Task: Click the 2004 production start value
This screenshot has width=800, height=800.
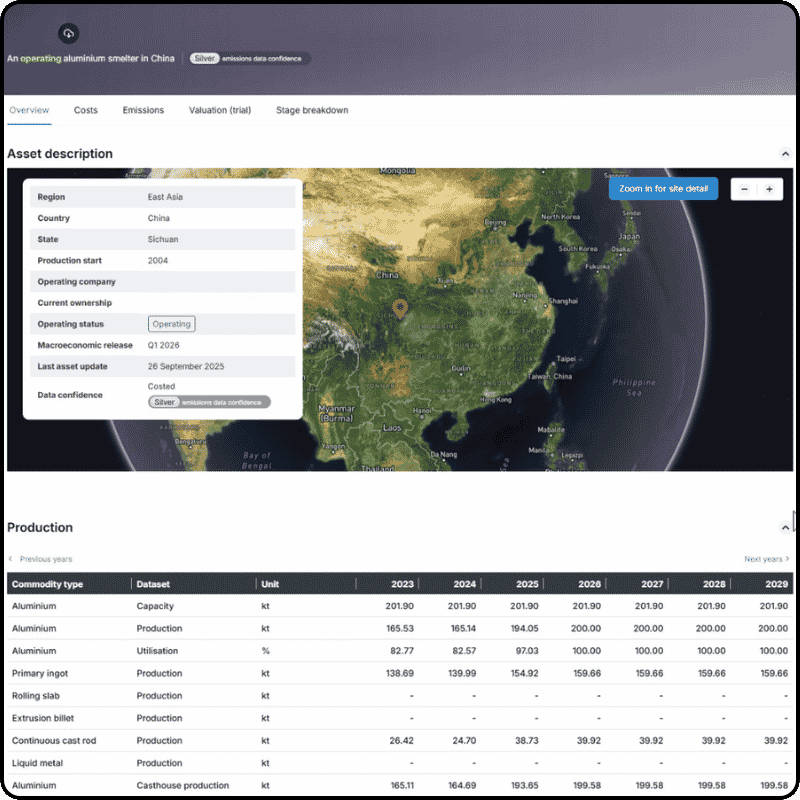Action: point(158,261)
